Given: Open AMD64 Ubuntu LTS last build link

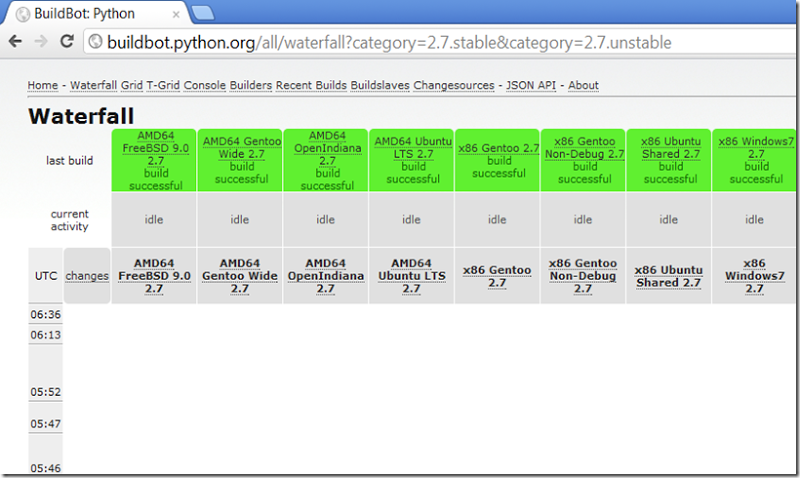Looking at the screenshot, I should [x=413, y=147].
